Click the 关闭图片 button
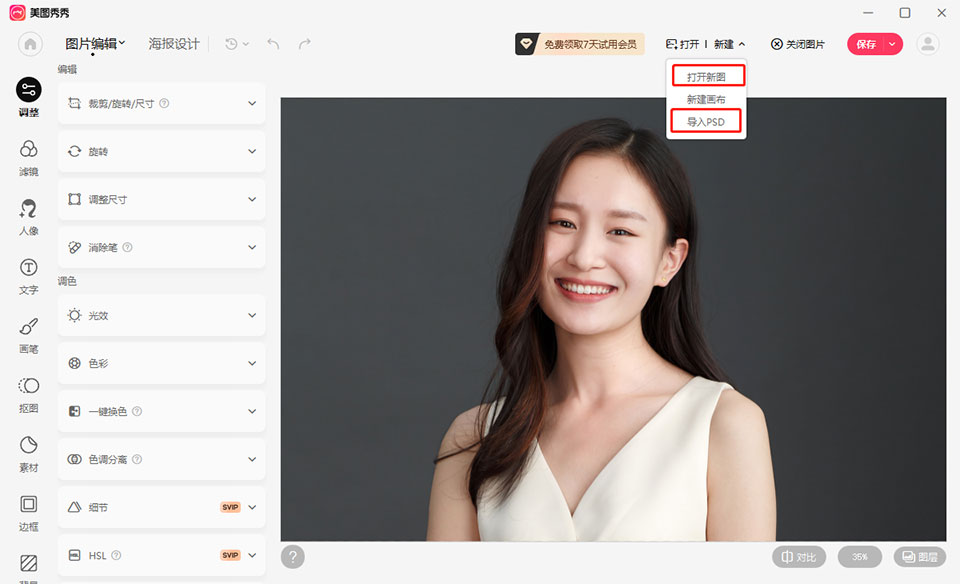960x584 pixels. tap(798, 44)
